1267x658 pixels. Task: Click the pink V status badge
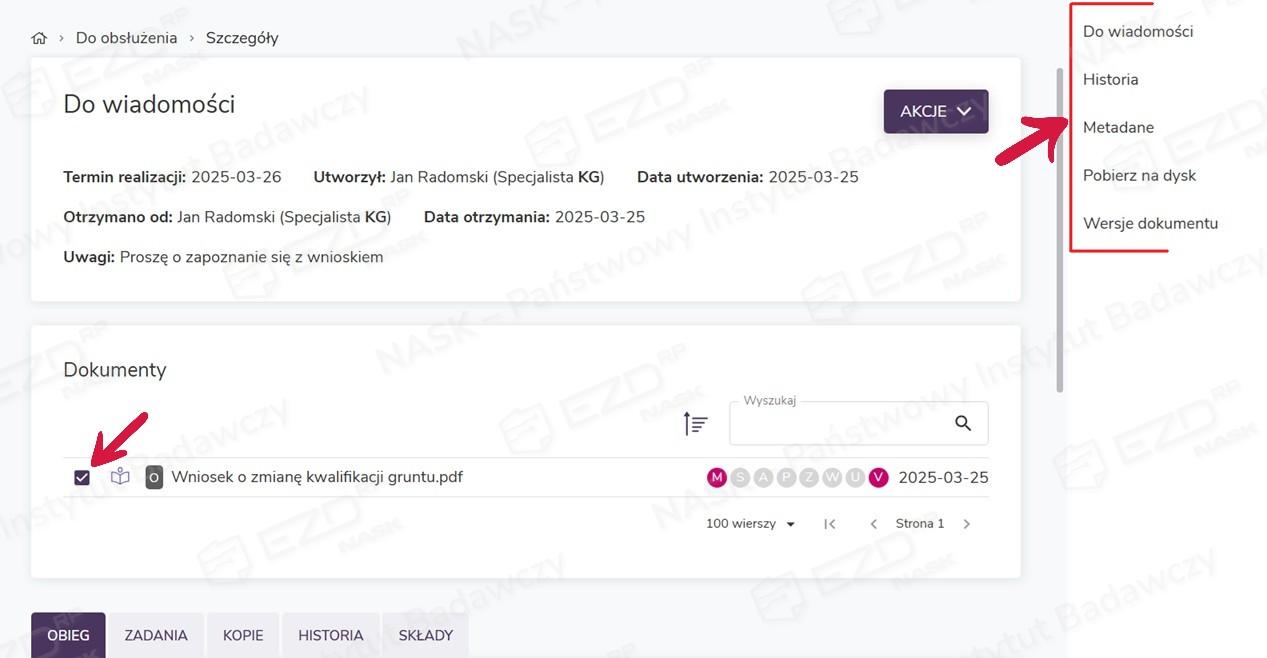pos(878,478)
